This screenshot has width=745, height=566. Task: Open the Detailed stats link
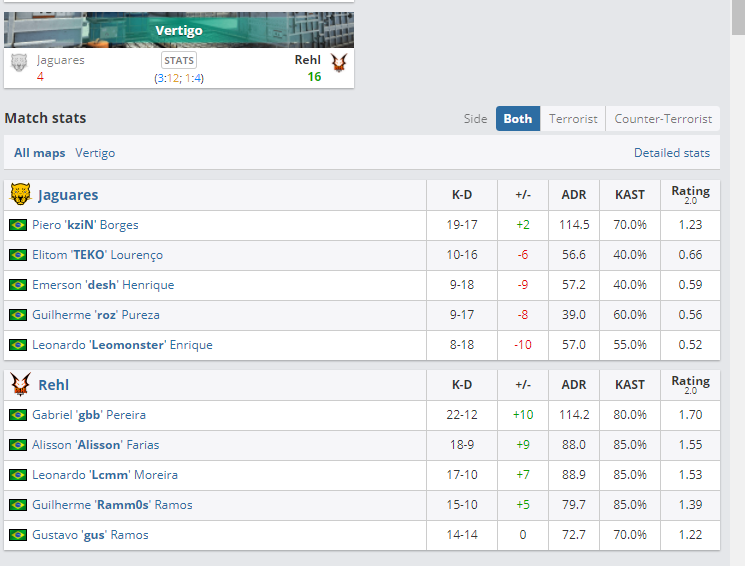tap(672, 153)
